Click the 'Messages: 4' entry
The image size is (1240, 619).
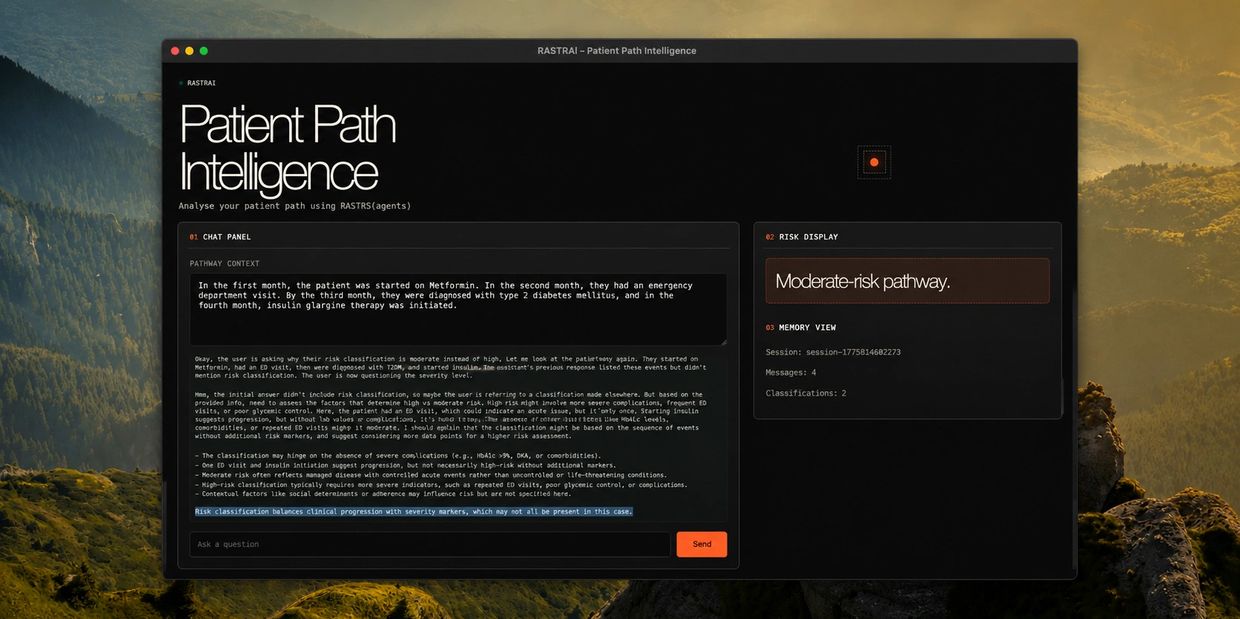791,372
